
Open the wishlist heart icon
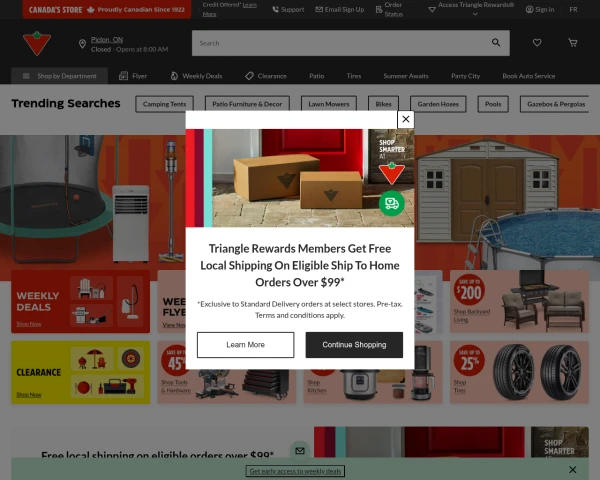pyautogui.click(x=537, y=42)
